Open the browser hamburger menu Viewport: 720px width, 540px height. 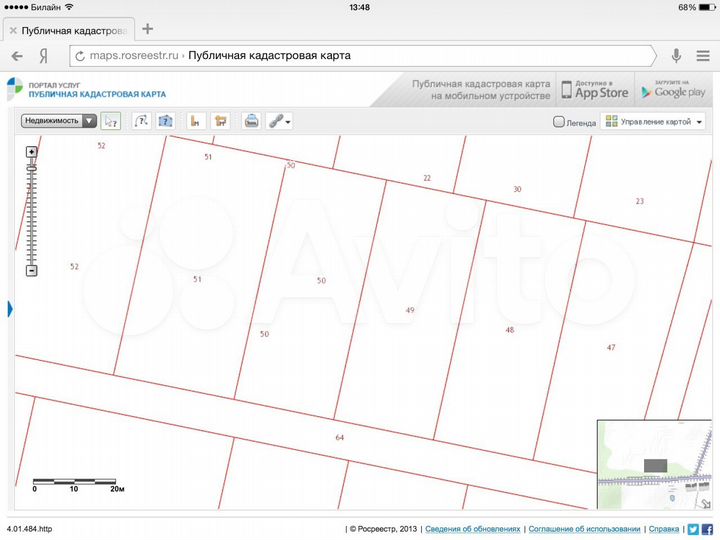pyautogui.click(x=703, y=56)
